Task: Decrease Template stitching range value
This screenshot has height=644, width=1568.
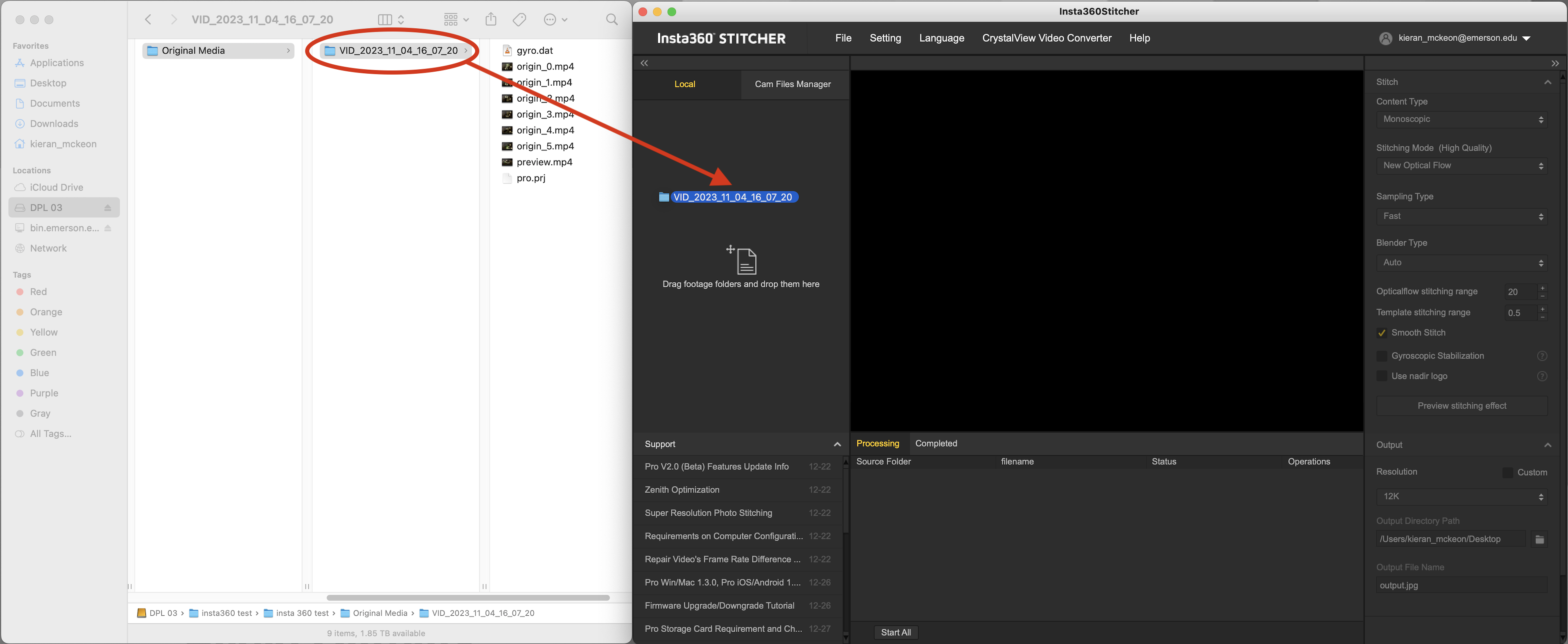Action: 1542,317
